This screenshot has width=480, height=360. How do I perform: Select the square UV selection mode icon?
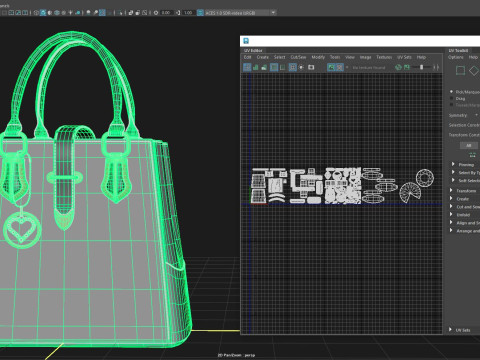(x=460, y=70)
